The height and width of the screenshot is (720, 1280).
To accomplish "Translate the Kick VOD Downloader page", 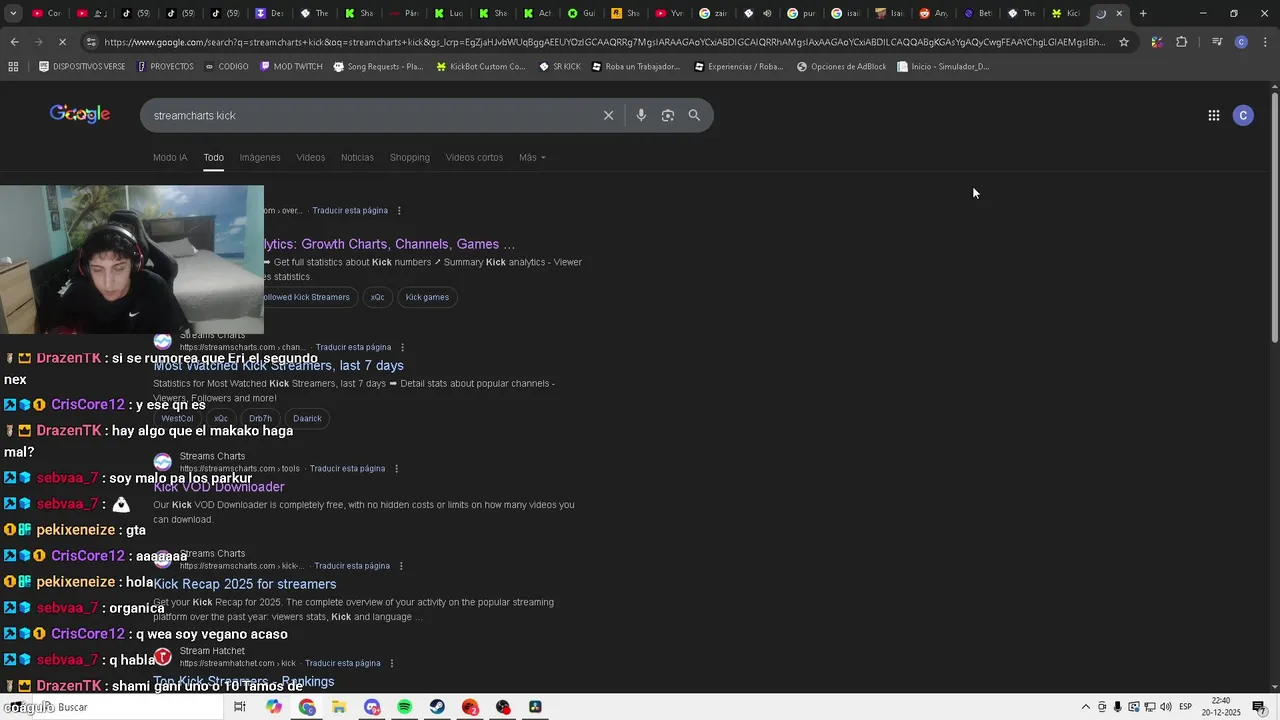I will [347, 468].
